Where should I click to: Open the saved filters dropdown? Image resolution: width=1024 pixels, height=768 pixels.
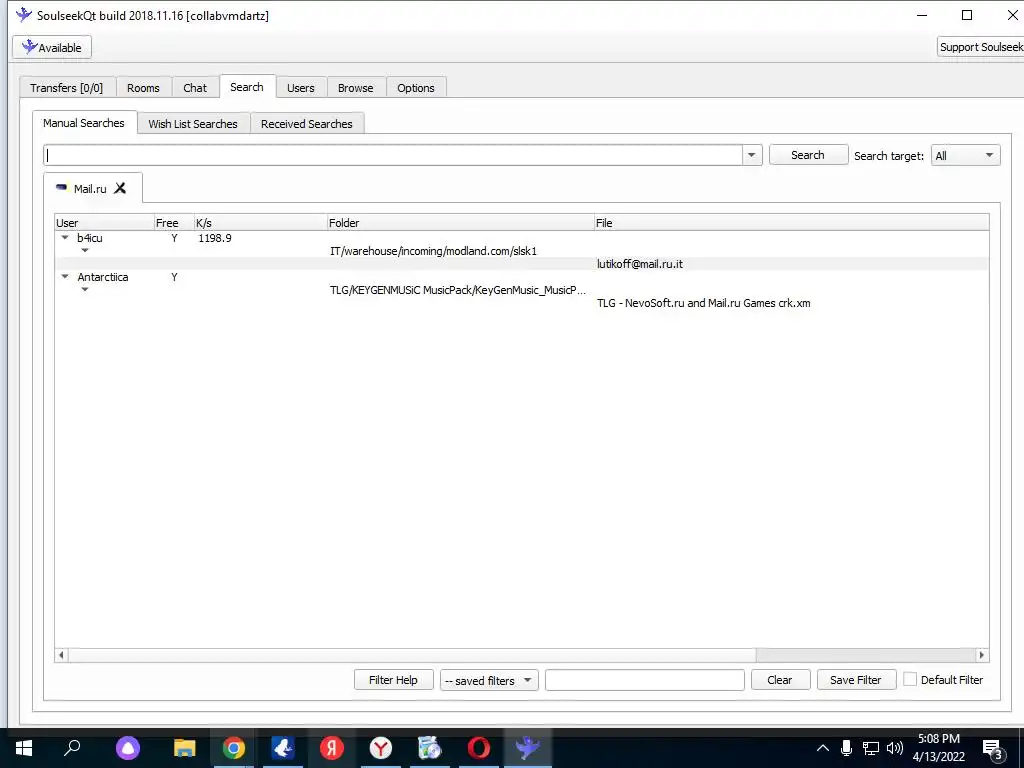pyautogui.click(x=488, y=680)
